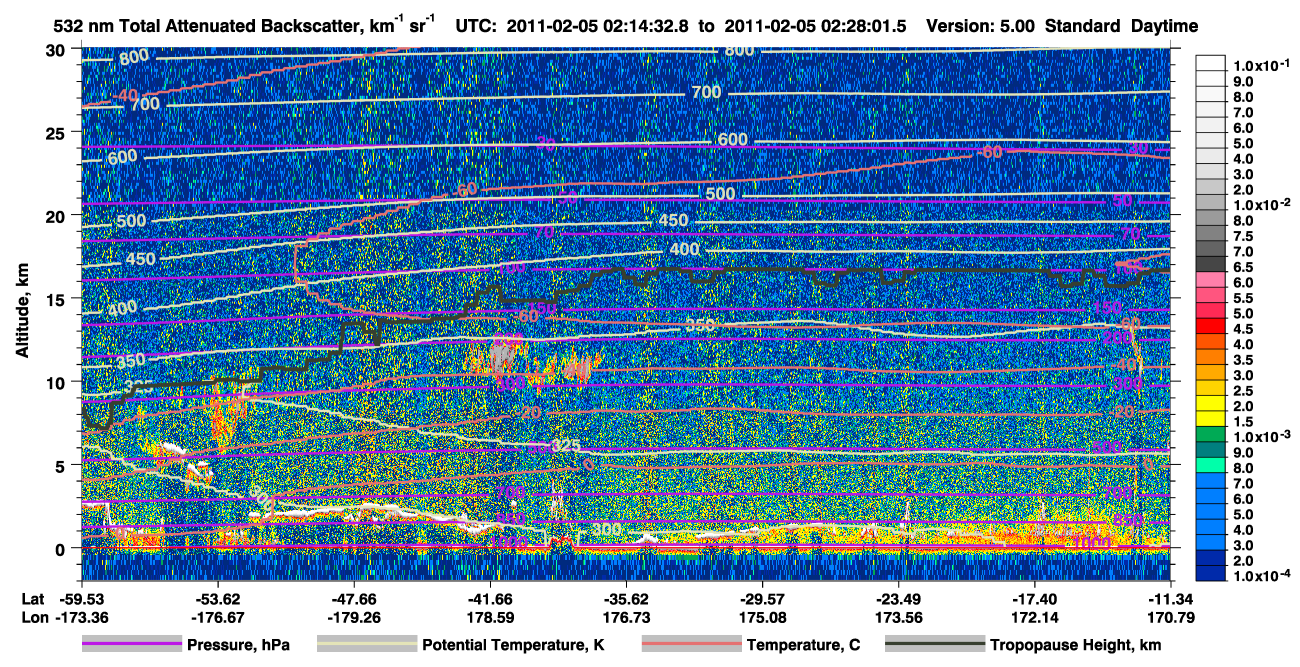Click longitude value -173.36
Image resolution: width=1300 pixels, height=667 pixels.
coord(81,617)
